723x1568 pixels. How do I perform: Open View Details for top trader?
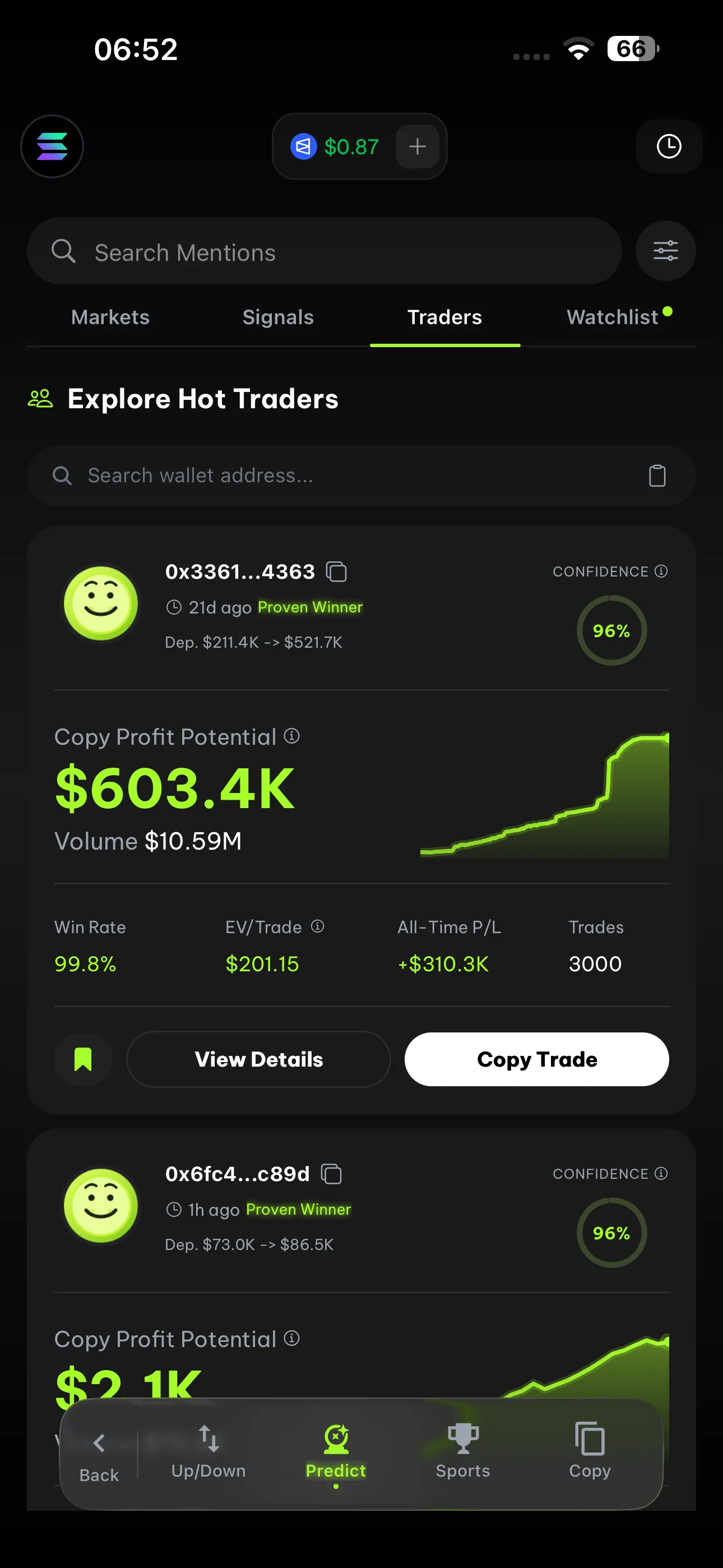257,1059
